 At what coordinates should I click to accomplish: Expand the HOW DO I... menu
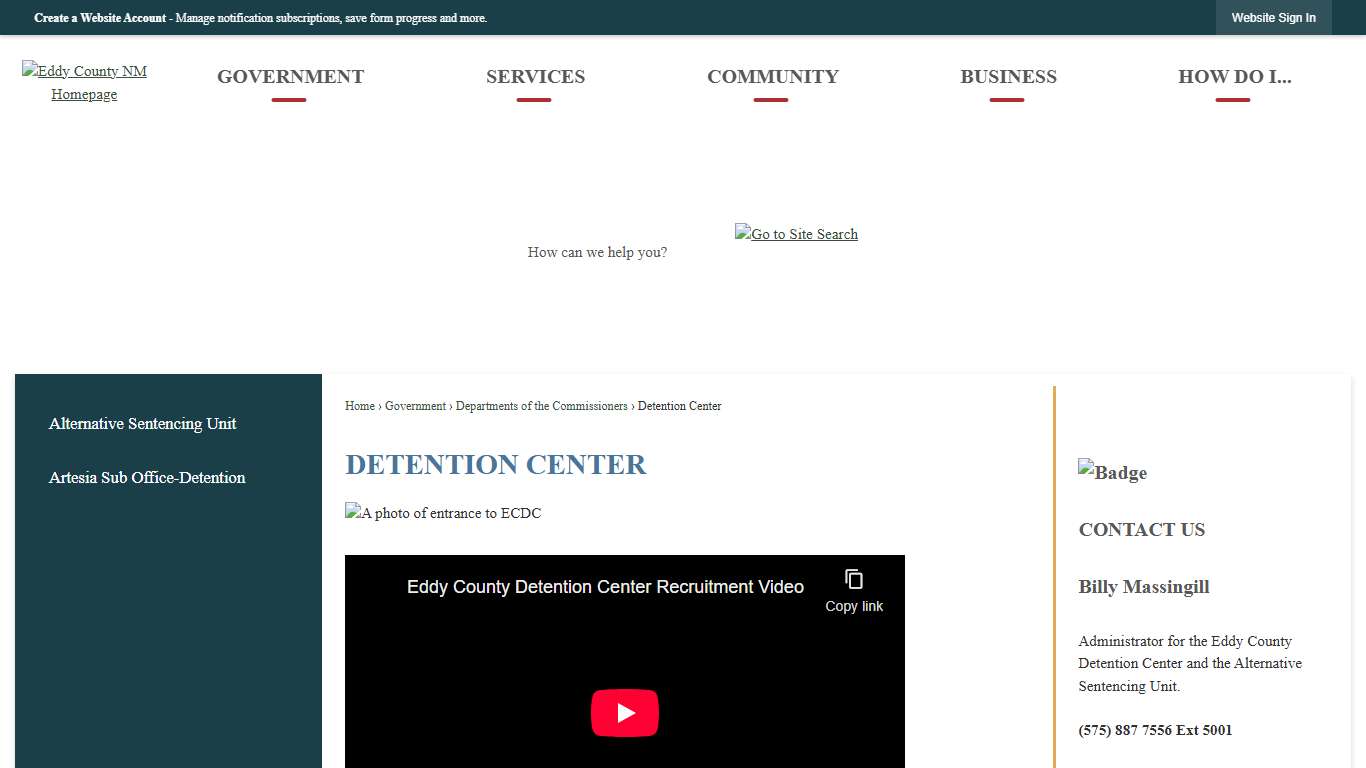coord(1235,76)
